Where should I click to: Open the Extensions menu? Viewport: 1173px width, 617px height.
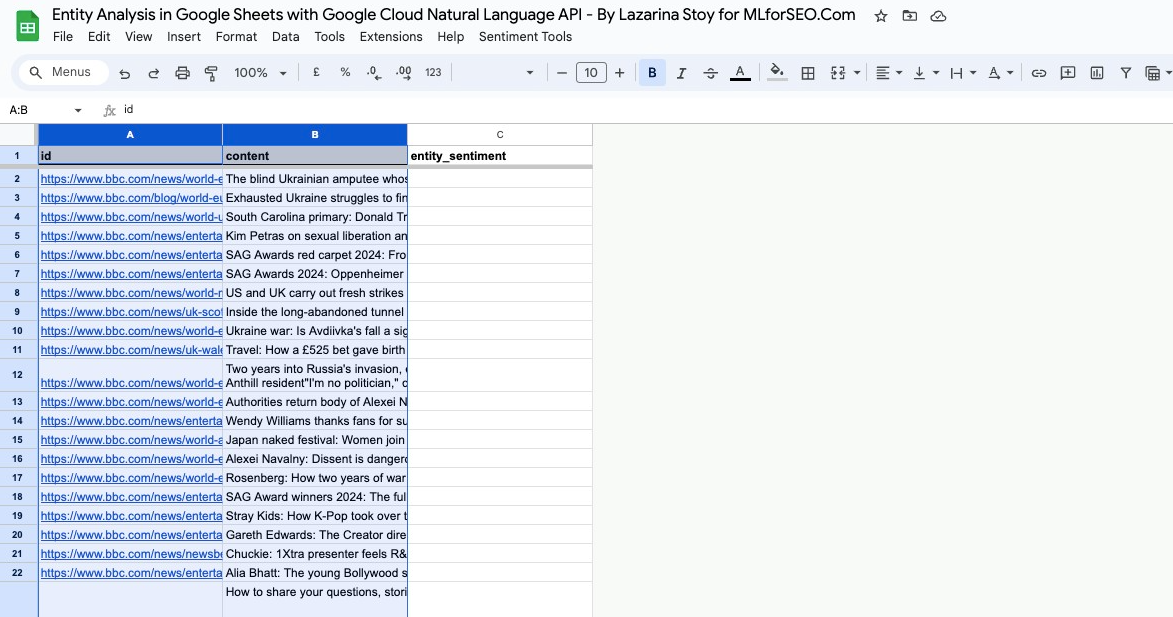391,37
